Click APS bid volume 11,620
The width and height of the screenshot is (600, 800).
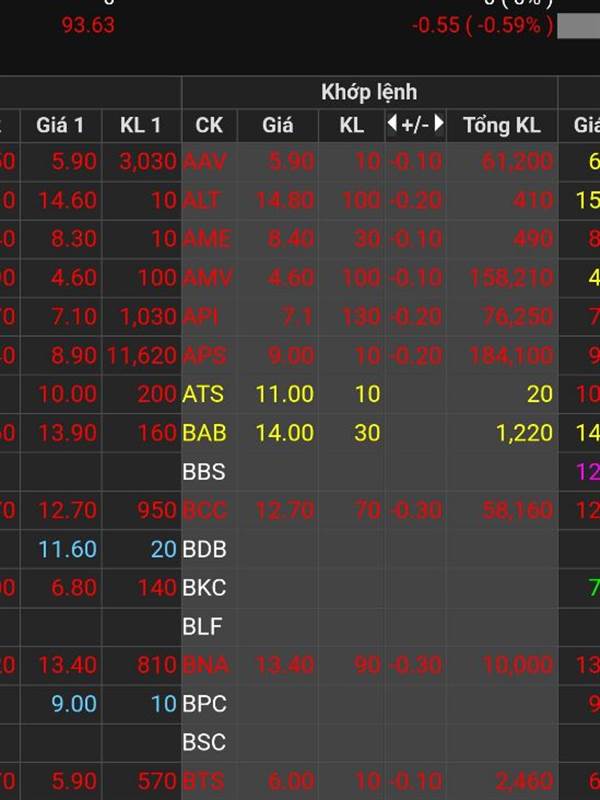(142, 356)
